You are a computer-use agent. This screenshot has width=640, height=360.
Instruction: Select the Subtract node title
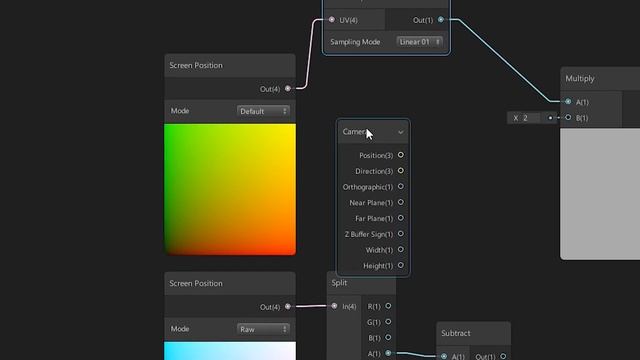(x=456, y=333)
